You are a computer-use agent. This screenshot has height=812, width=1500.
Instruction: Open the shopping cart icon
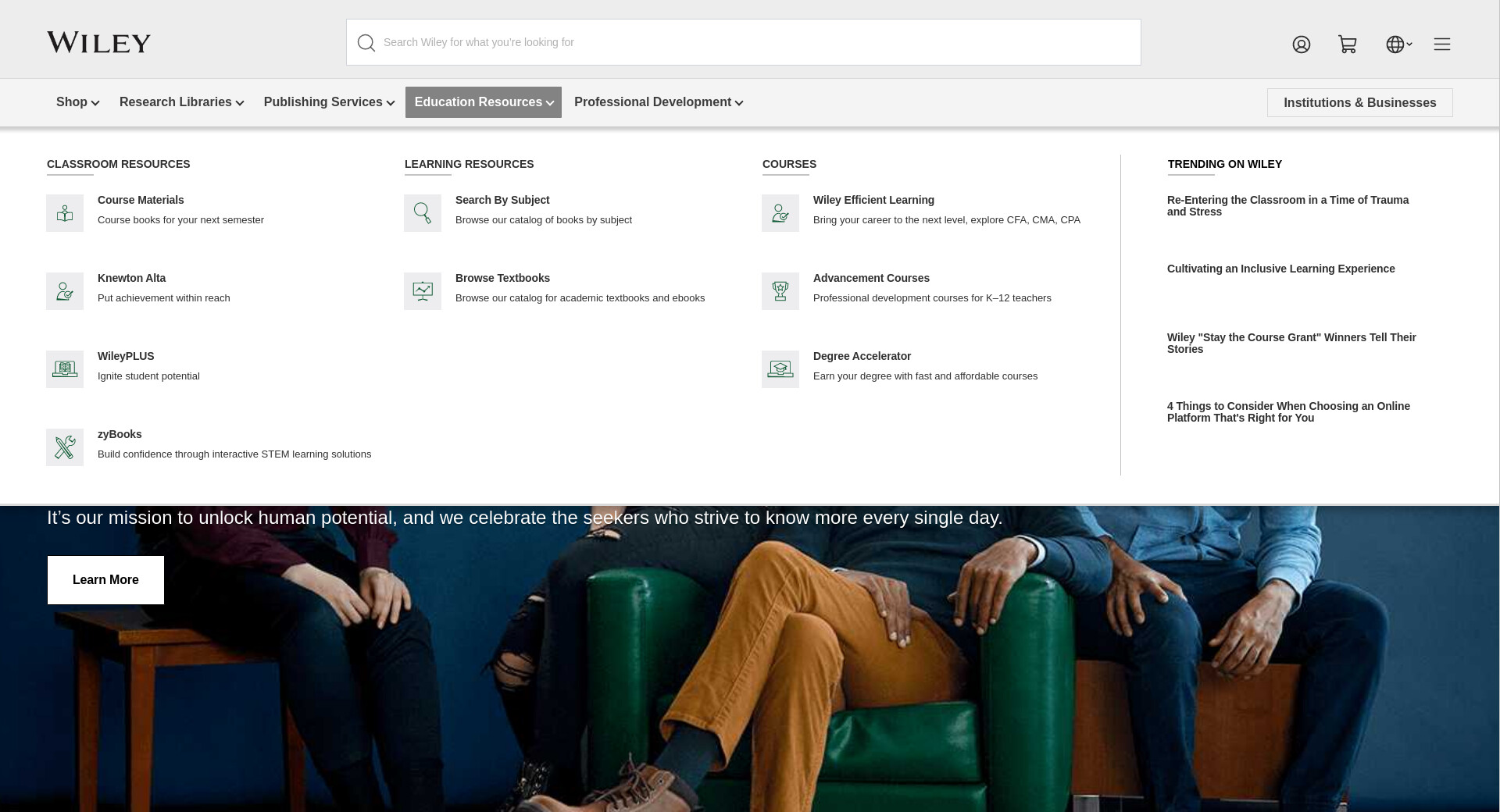1348,45
